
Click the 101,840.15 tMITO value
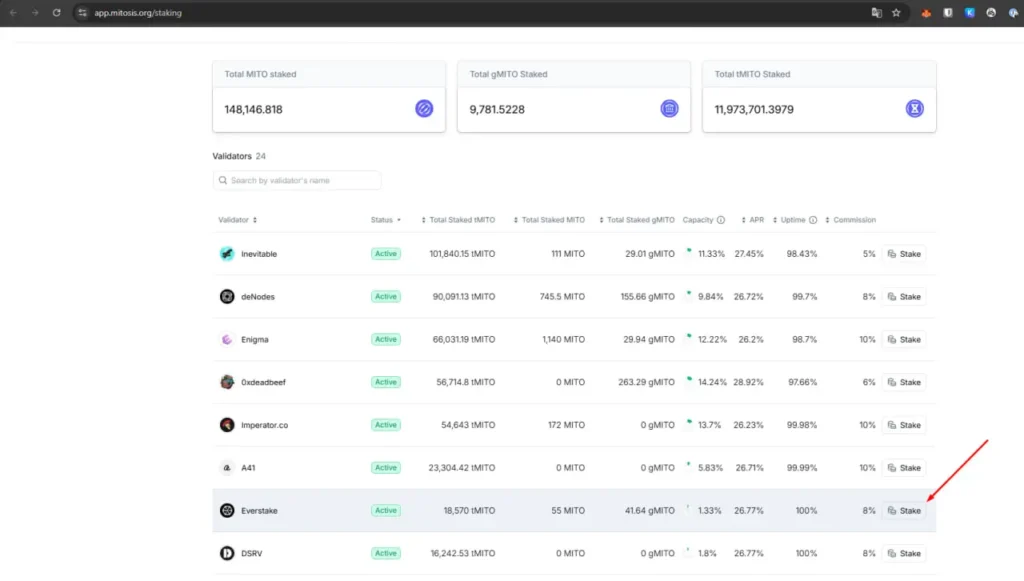point(462,254)
